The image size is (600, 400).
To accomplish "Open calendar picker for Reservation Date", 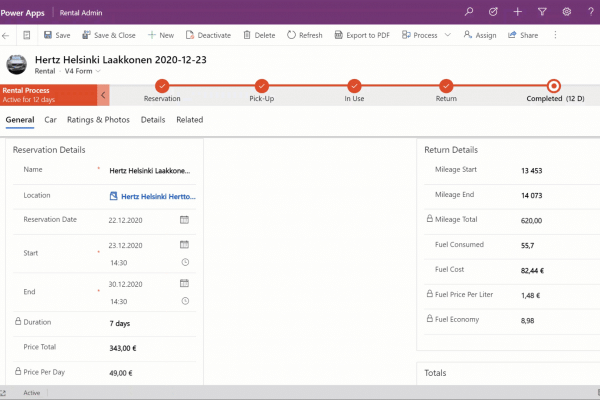I will [x=184, y=220].
